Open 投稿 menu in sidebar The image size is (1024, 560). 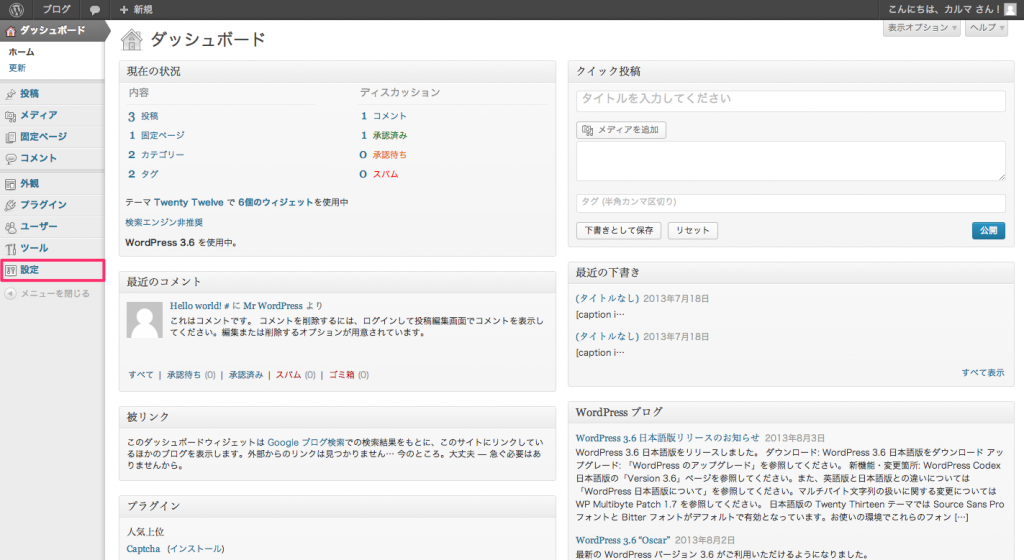(x=29, y=94)
